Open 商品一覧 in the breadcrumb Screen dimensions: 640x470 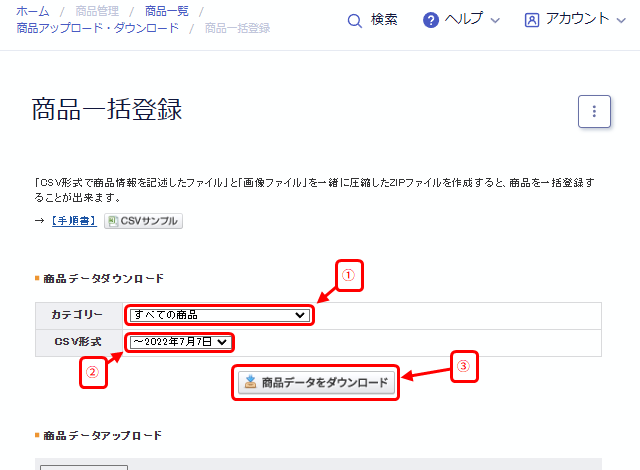point(165,10)
